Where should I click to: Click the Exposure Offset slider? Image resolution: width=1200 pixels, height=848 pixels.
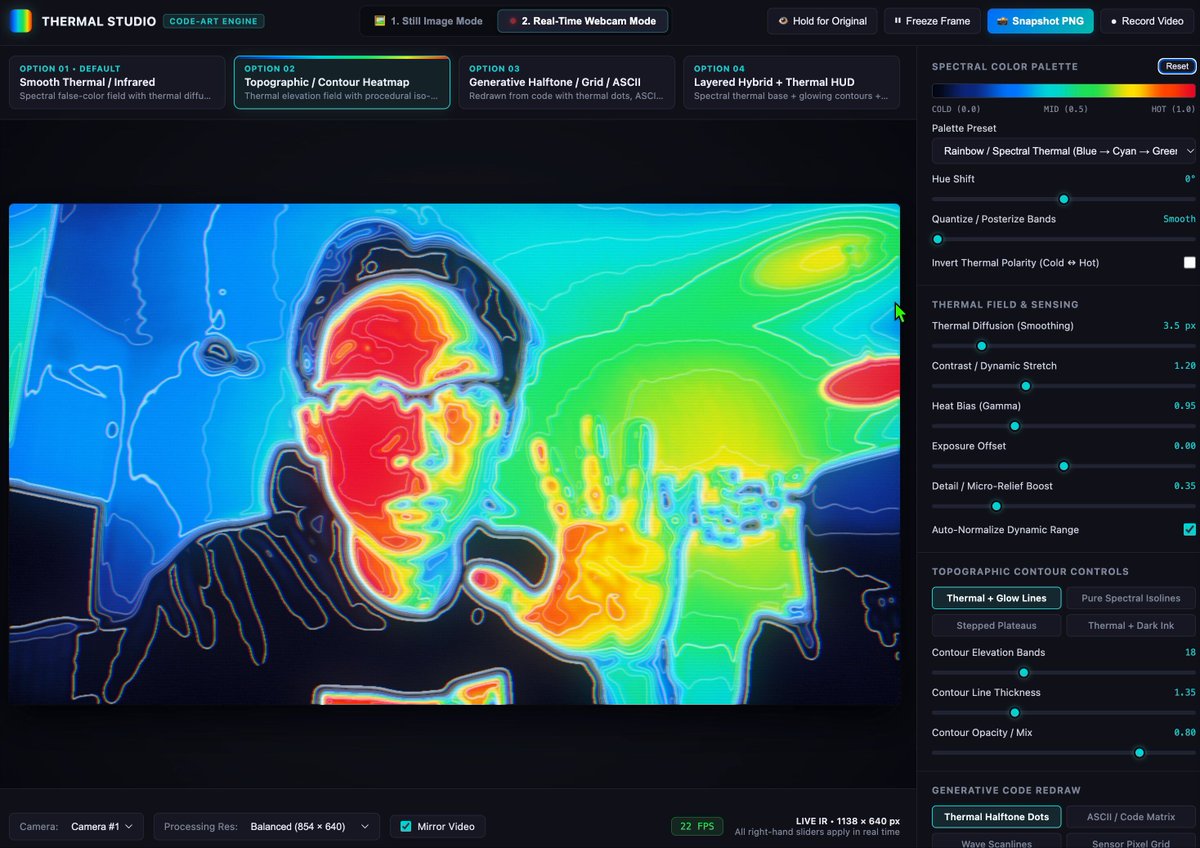(x=1064, y=466)
